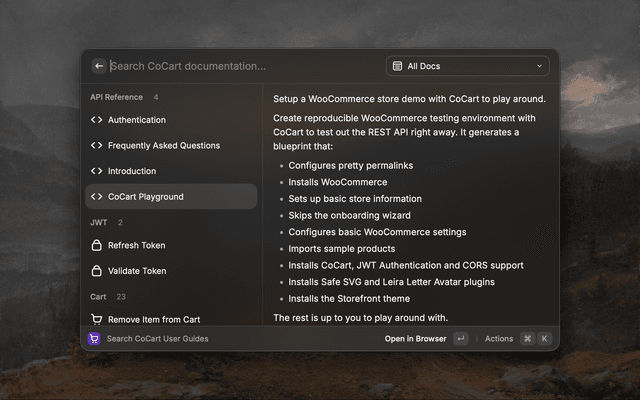Click 'The rest is up to you' text
This screenshot has width=640, height=400.
pyautogui.click(x=360, y=318)
